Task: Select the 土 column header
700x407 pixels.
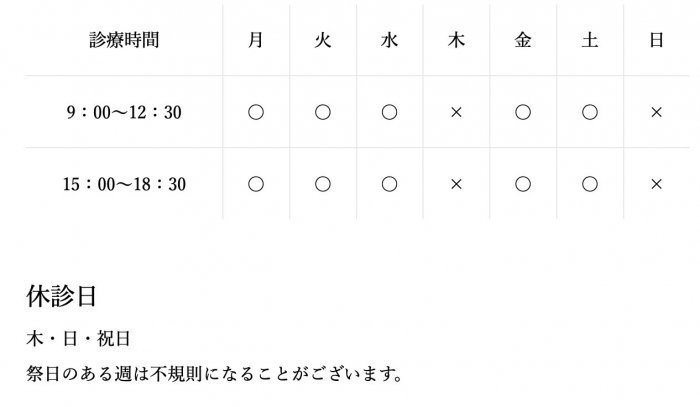Action: click(590, 40)
